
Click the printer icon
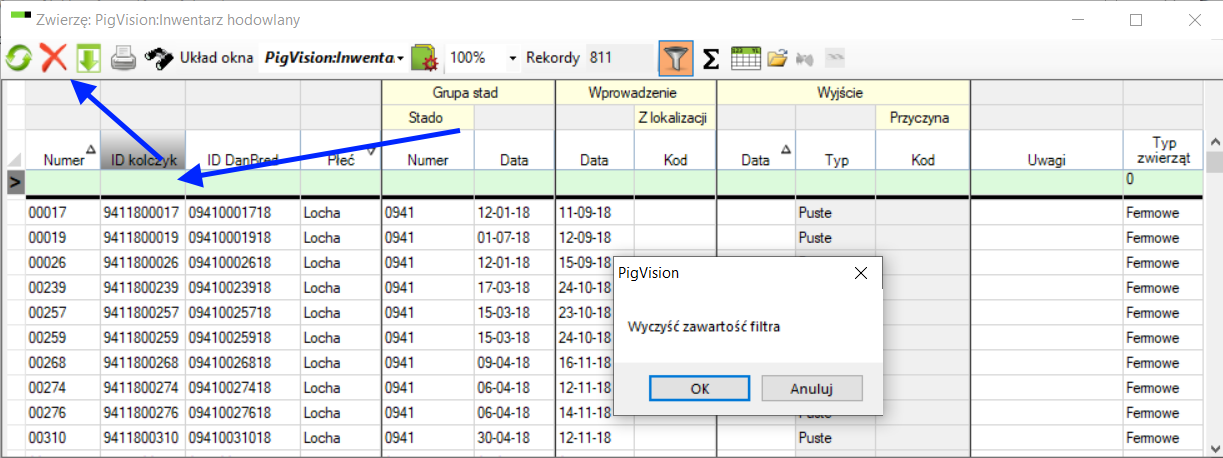pyautogui.click(x=123, y=58)
